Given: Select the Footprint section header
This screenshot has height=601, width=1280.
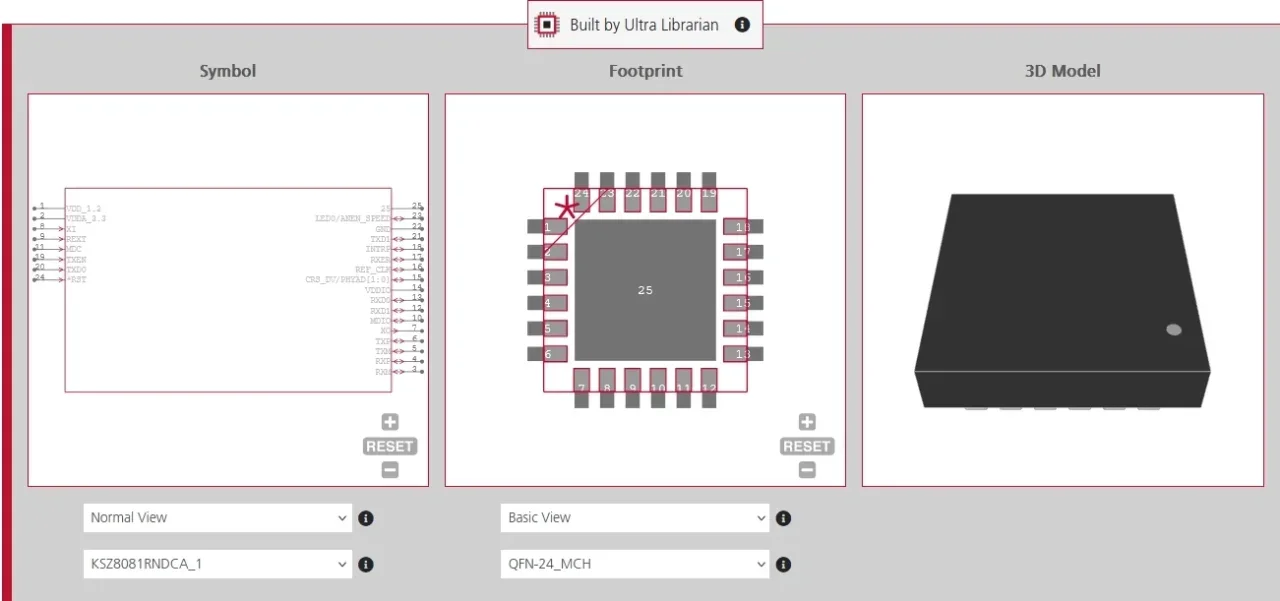Looking at the screenshot, I should click(645, 71).
